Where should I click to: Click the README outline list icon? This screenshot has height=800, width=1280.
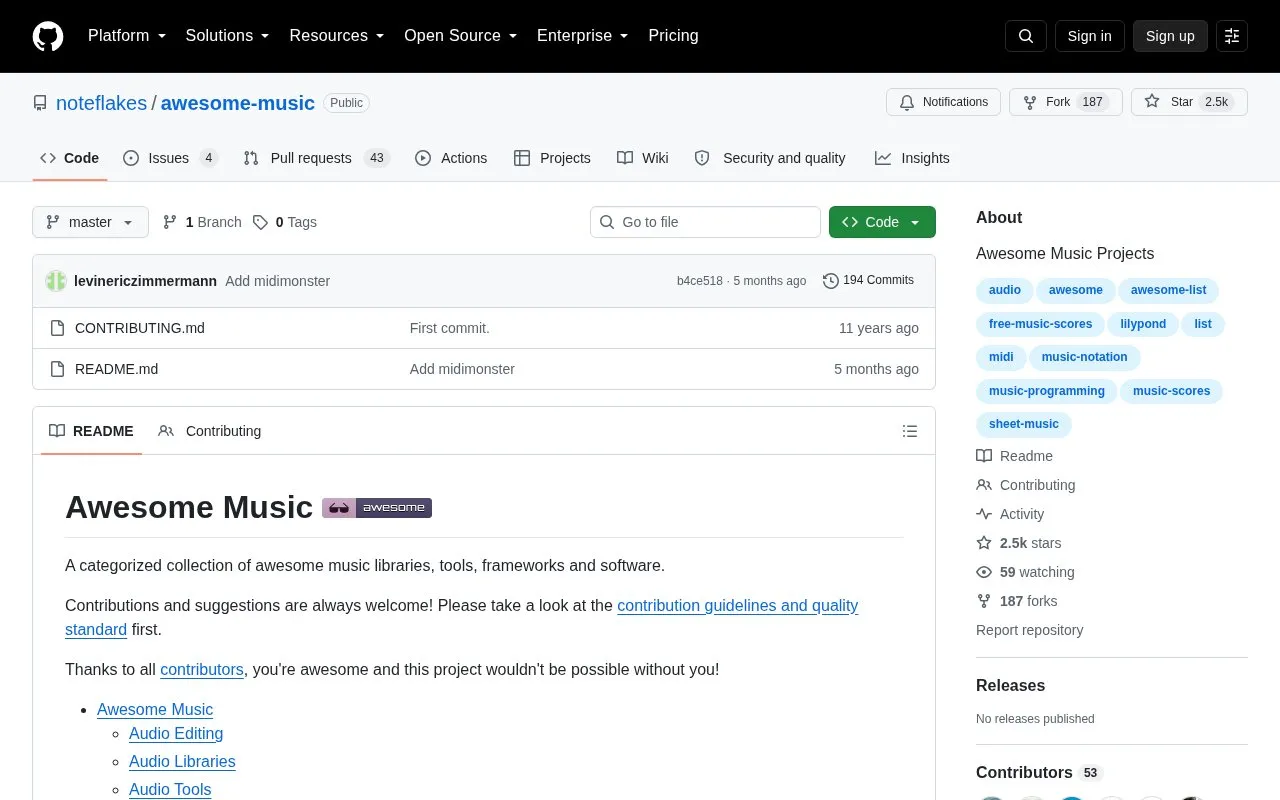910,431
